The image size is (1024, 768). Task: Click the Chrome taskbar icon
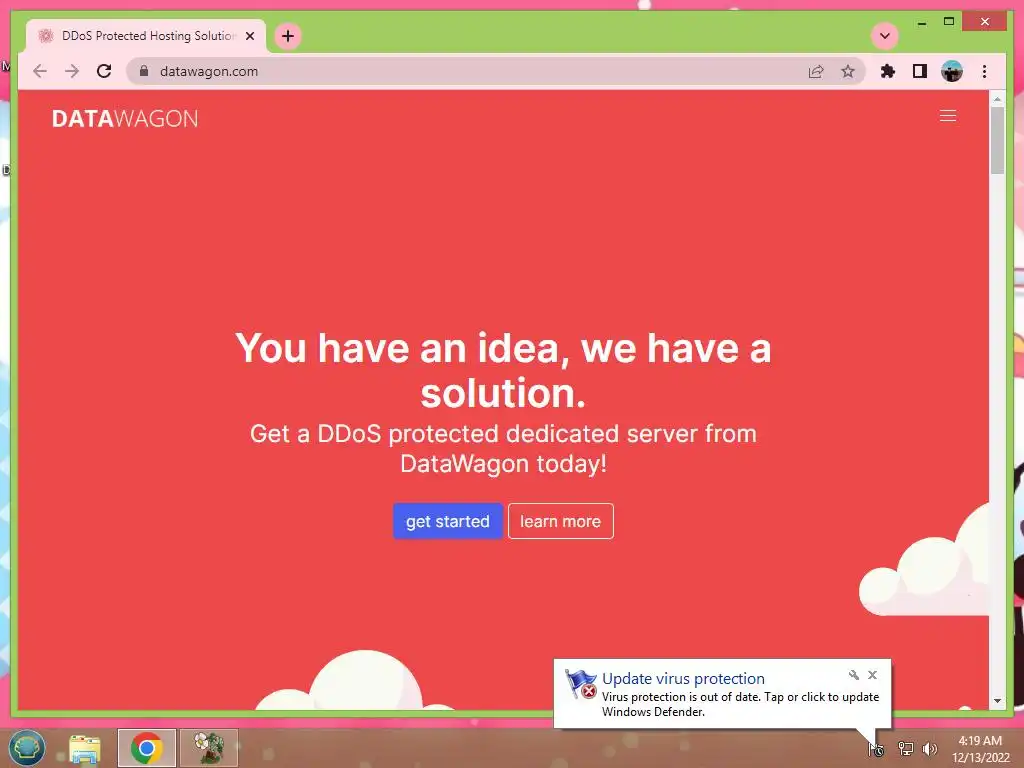[146, 748]
